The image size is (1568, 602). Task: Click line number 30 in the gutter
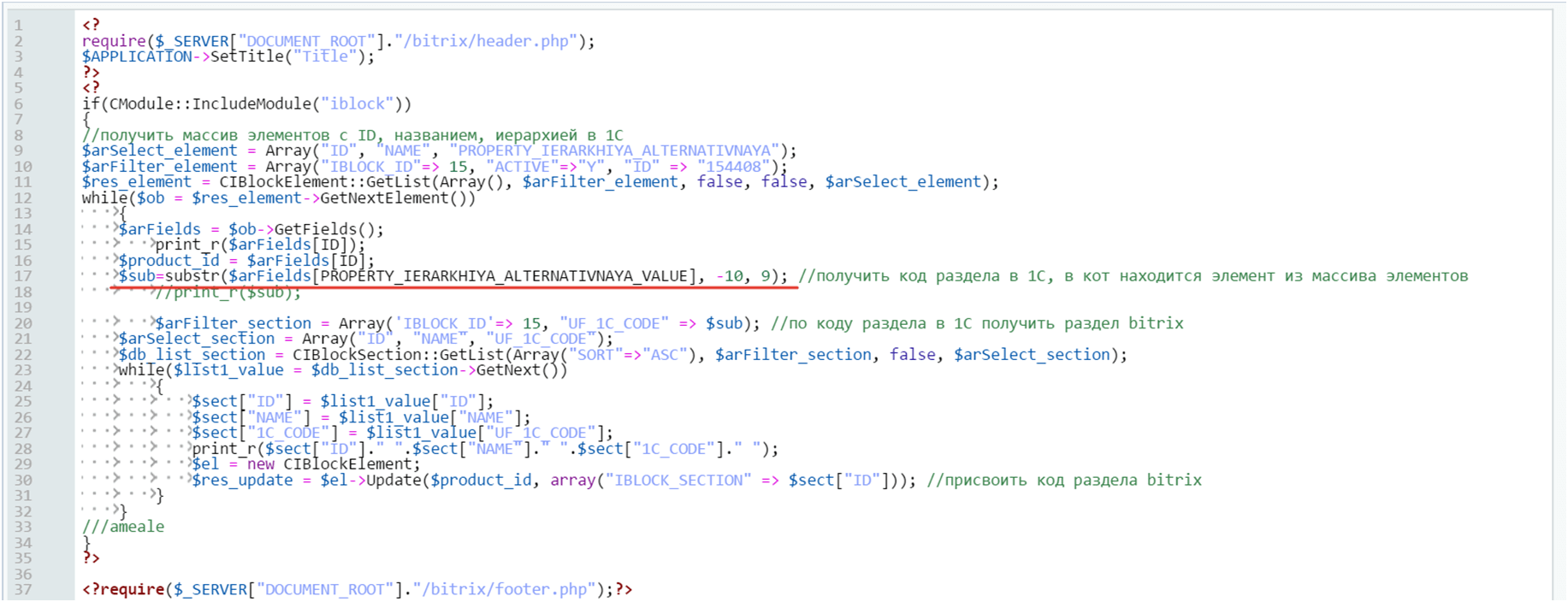point(23,480)
